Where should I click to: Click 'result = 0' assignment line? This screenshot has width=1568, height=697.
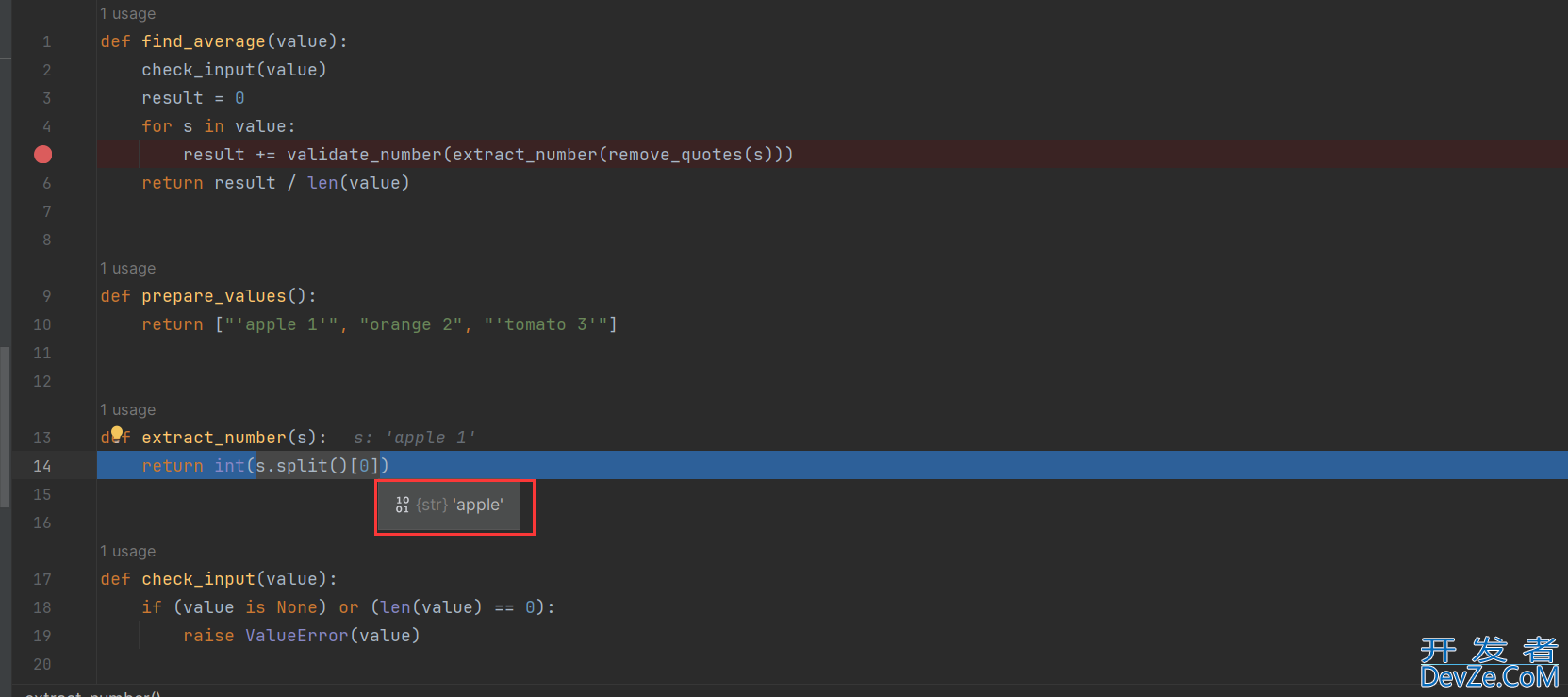coord(193,98)
